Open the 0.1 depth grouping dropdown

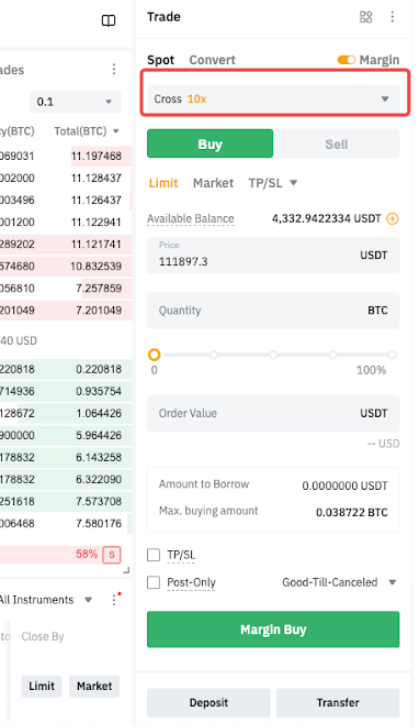tap(76, 102)
